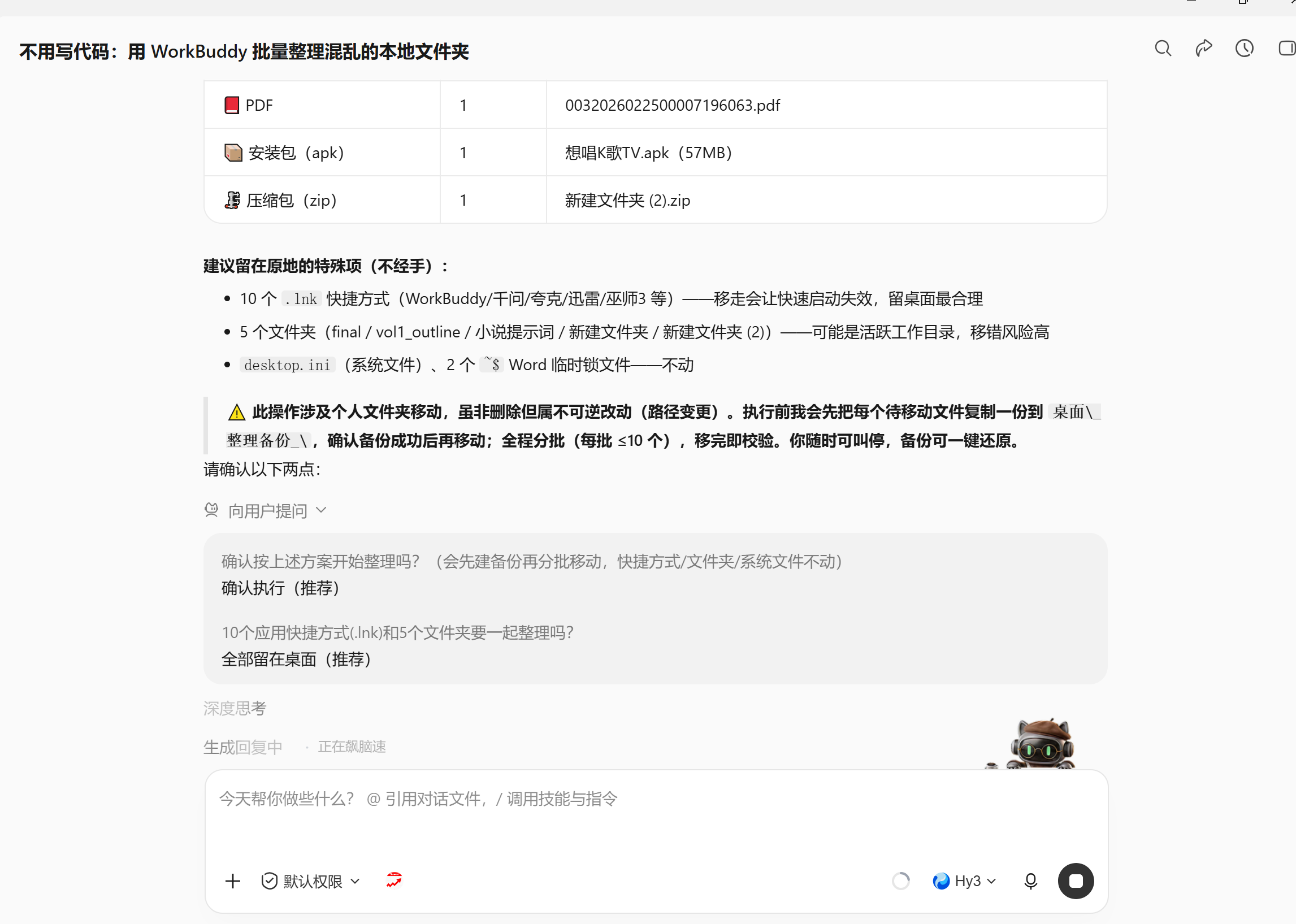Screen dimensions: 1296x924
Task: Open the 默认权限 permission dropdown
Action: [x=311, y=881]
